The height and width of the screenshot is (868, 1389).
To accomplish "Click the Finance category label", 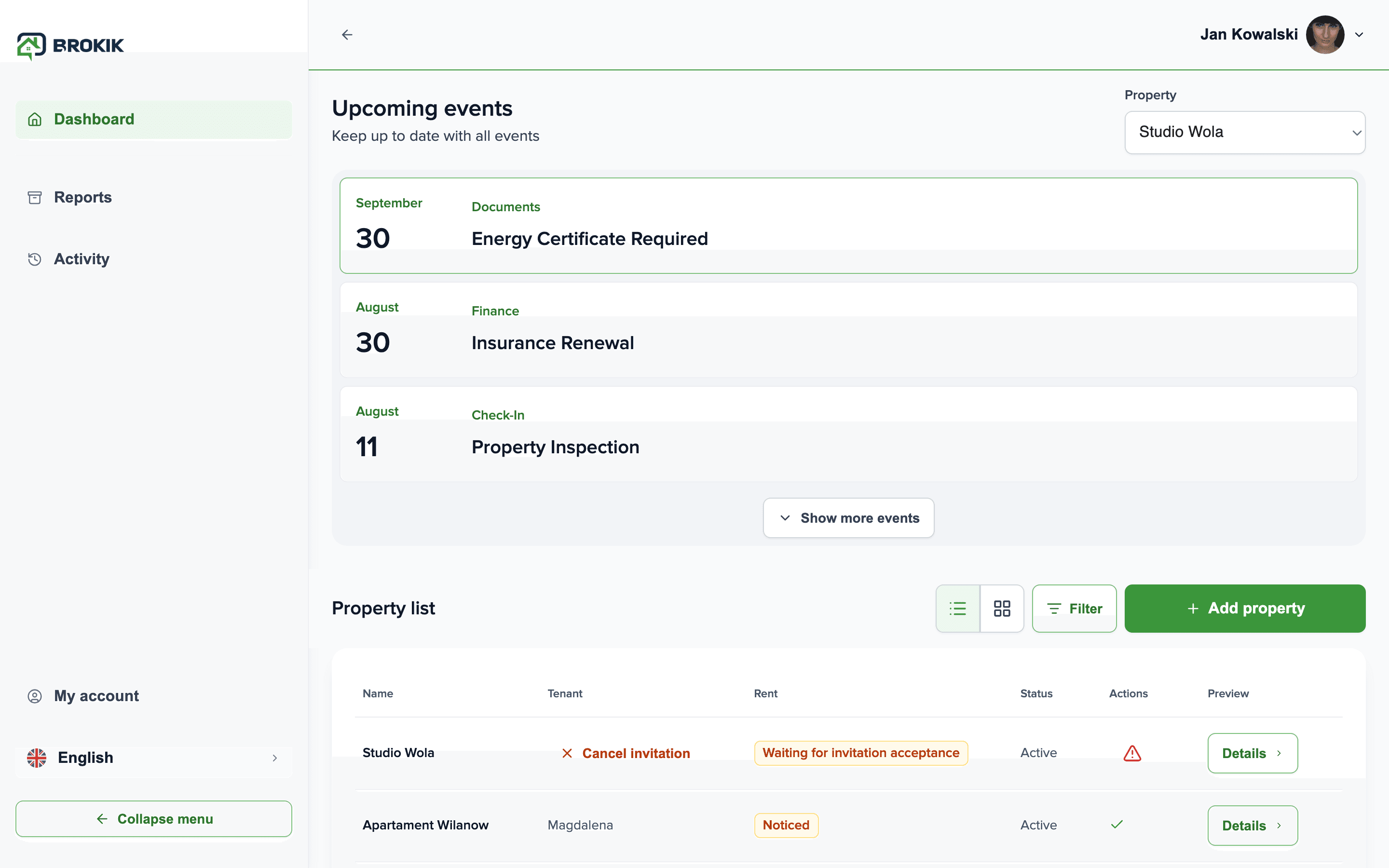I will pos(495,311).
